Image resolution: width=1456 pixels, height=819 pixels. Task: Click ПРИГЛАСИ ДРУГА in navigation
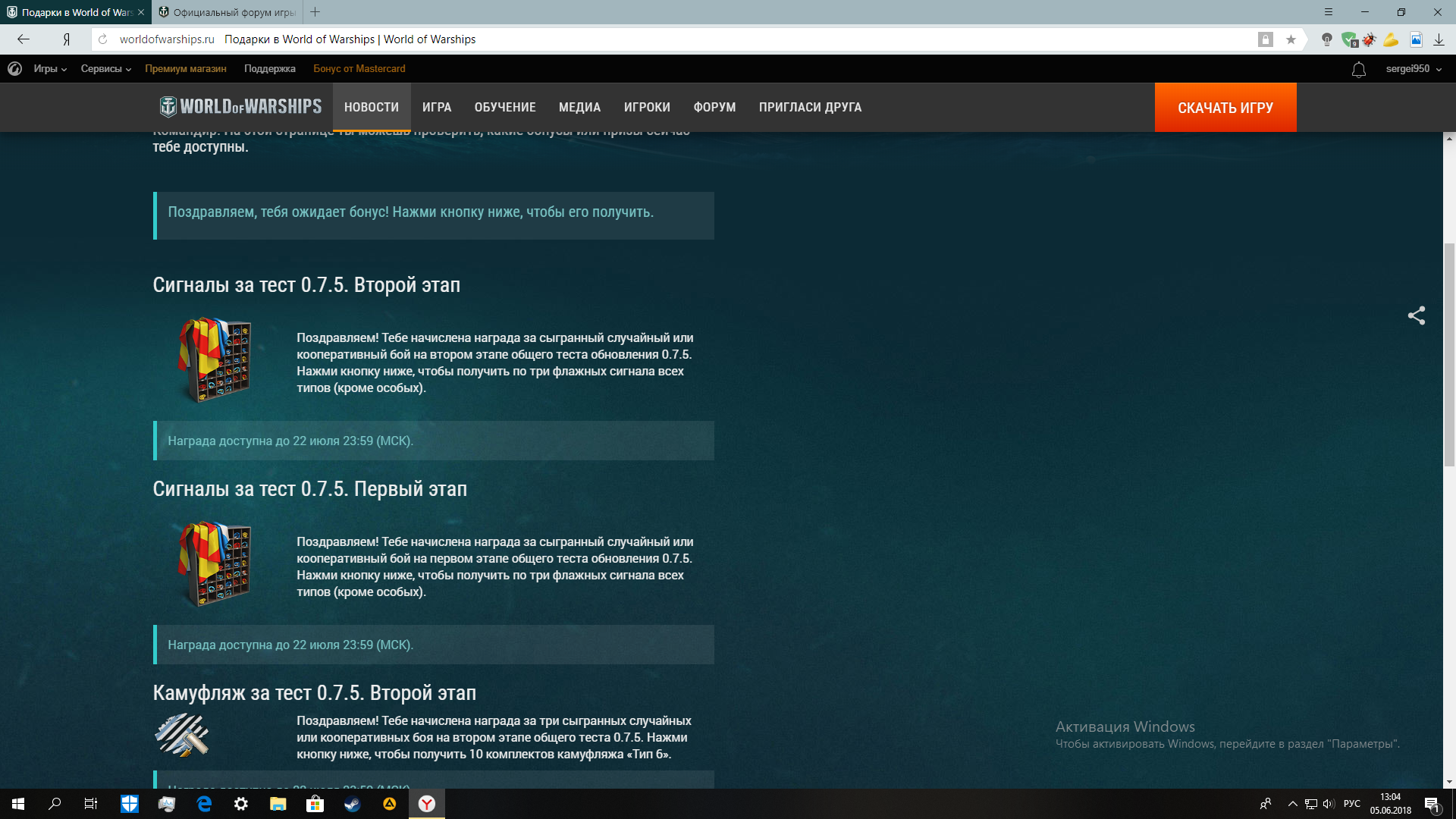(x=810, y=107)
